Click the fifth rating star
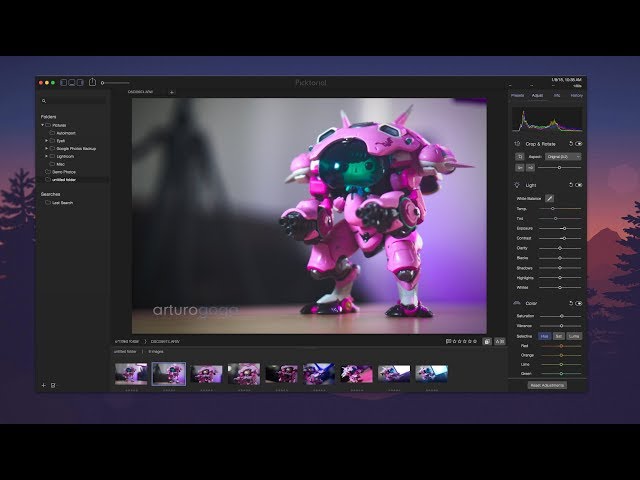 [474, 341]
